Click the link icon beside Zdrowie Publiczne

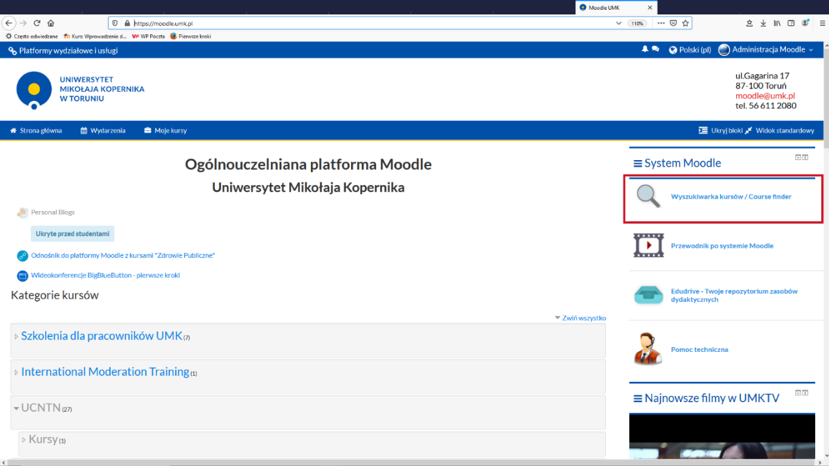pos(22,255)
